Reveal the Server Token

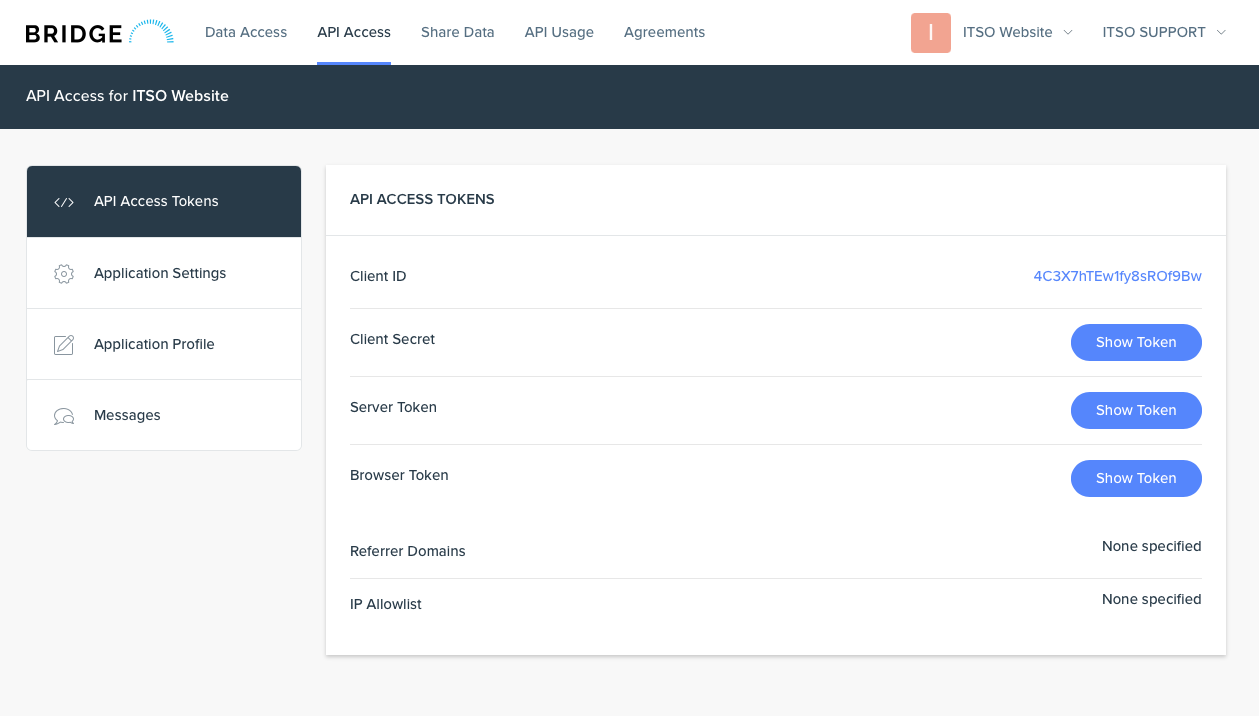(x=1136, y=410)
